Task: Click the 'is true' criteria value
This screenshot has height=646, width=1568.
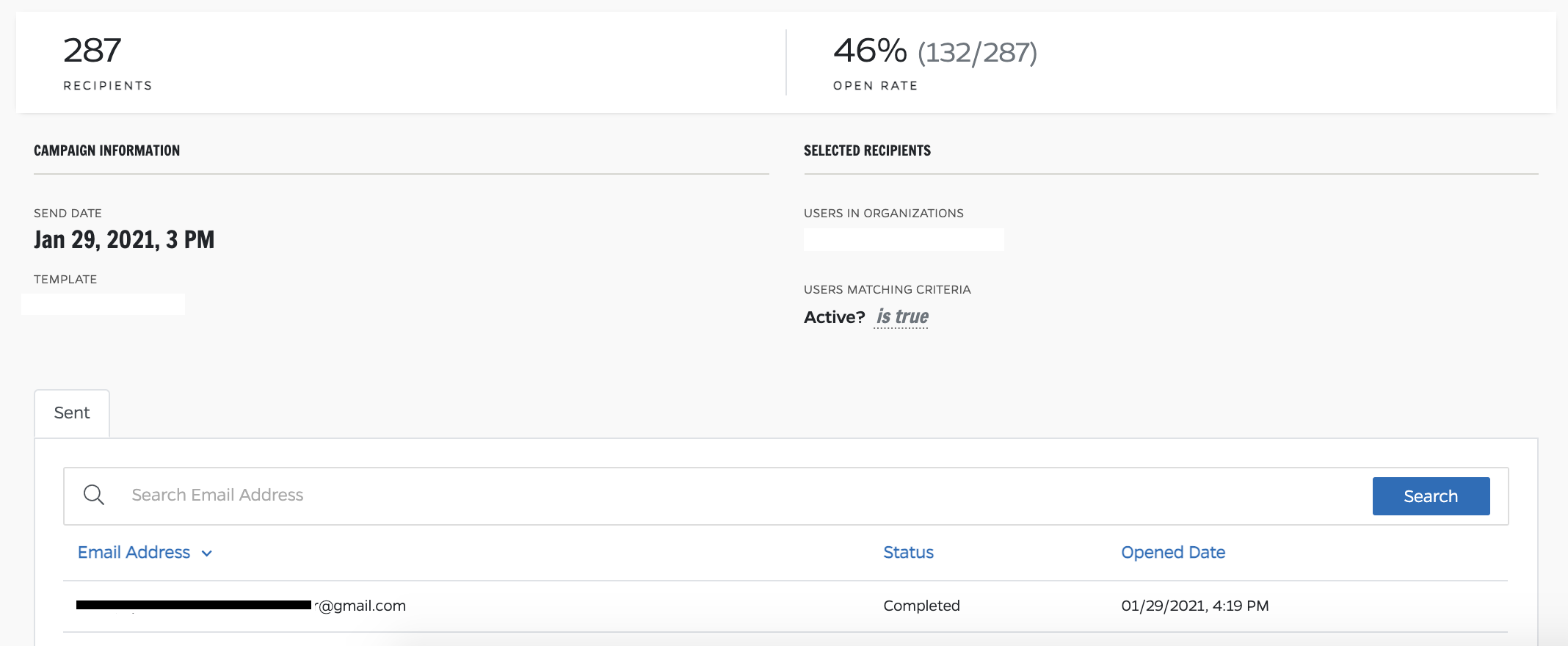Action: click(902, 317)
